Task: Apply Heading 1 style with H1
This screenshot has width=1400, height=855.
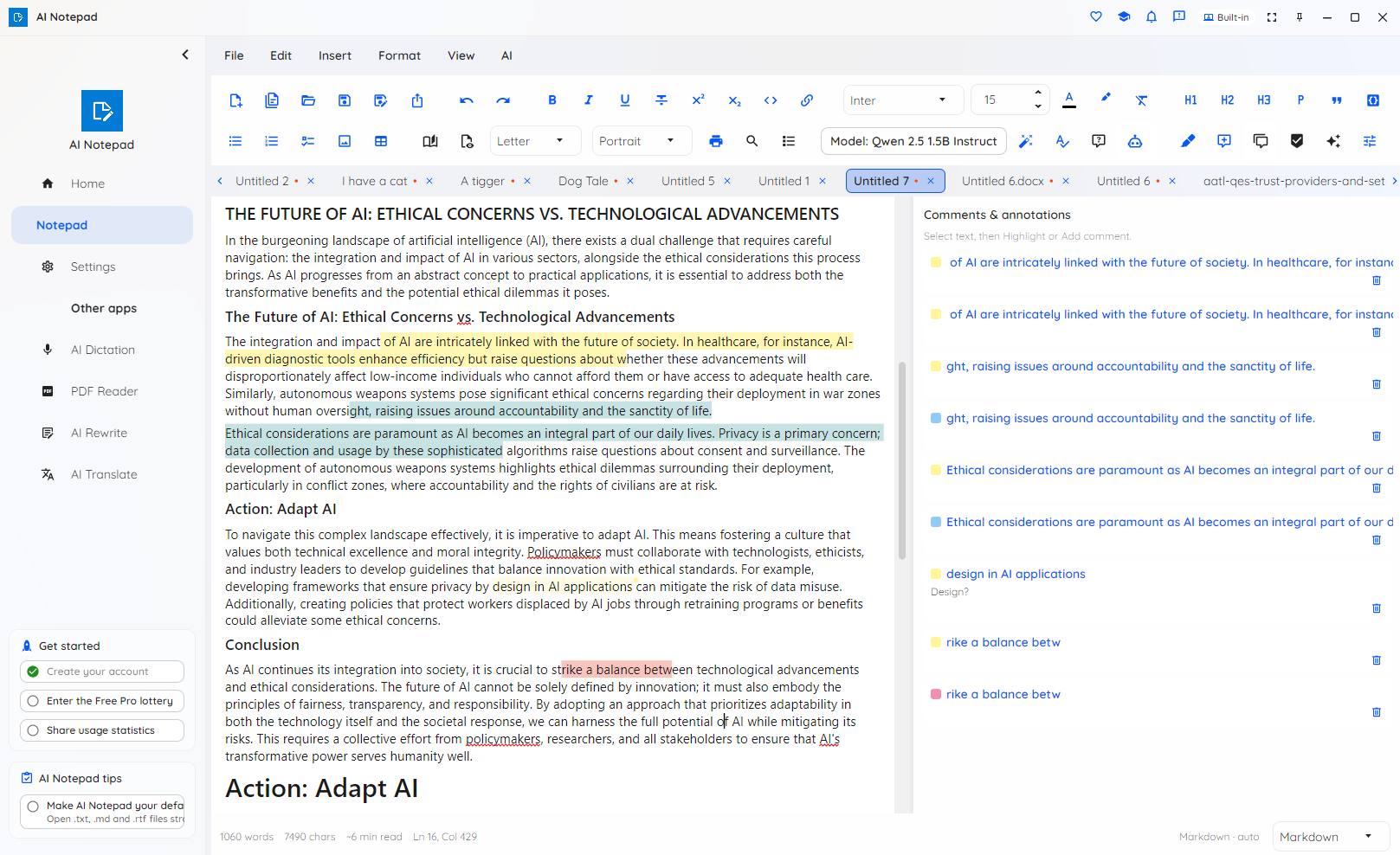Action: tap(1191, 100)
